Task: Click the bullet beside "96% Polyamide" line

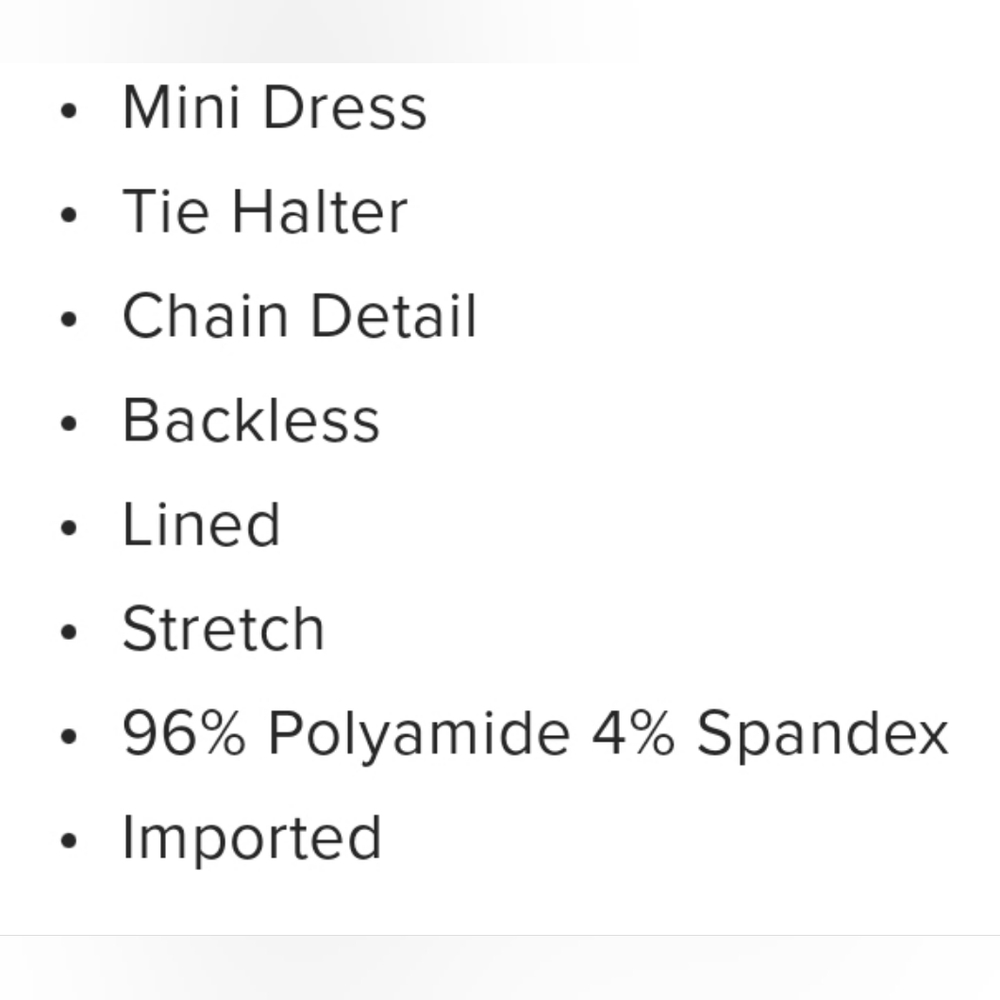Action: 68,736
